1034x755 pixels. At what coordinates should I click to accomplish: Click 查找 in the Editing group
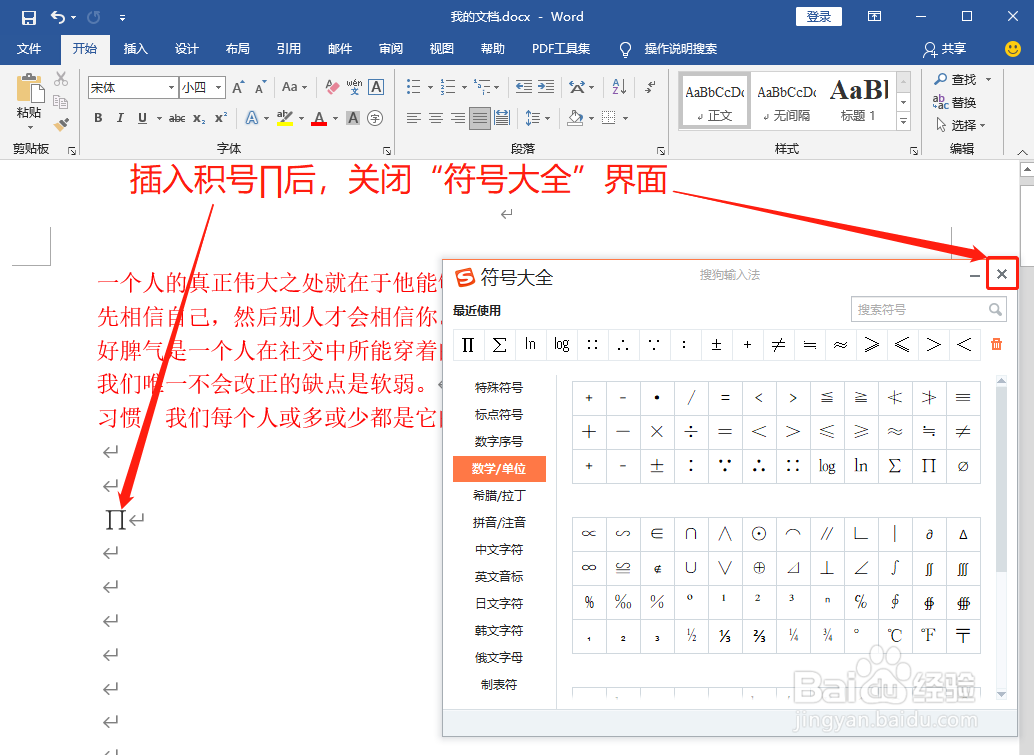pos(963,79)
